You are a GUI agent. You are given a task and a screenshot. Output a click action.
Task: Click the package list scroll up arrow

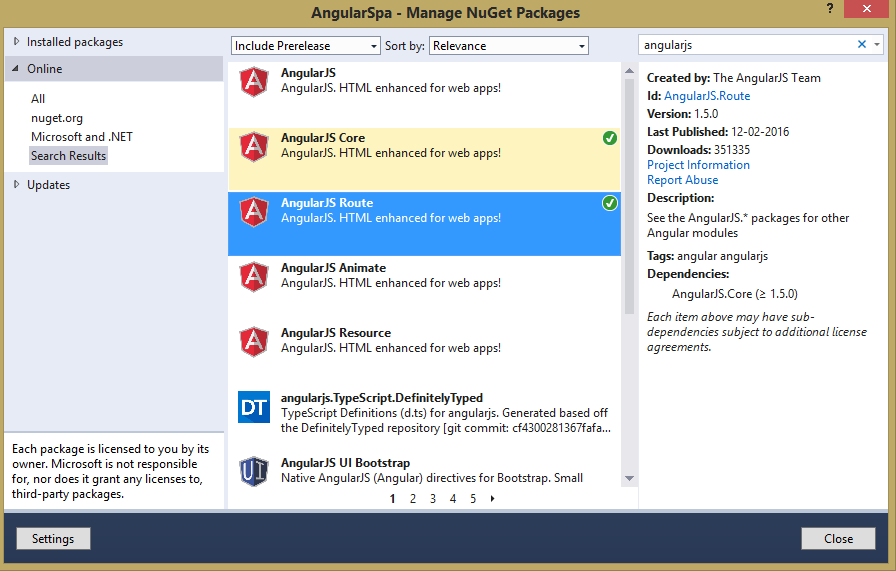(x=629, y=71)
